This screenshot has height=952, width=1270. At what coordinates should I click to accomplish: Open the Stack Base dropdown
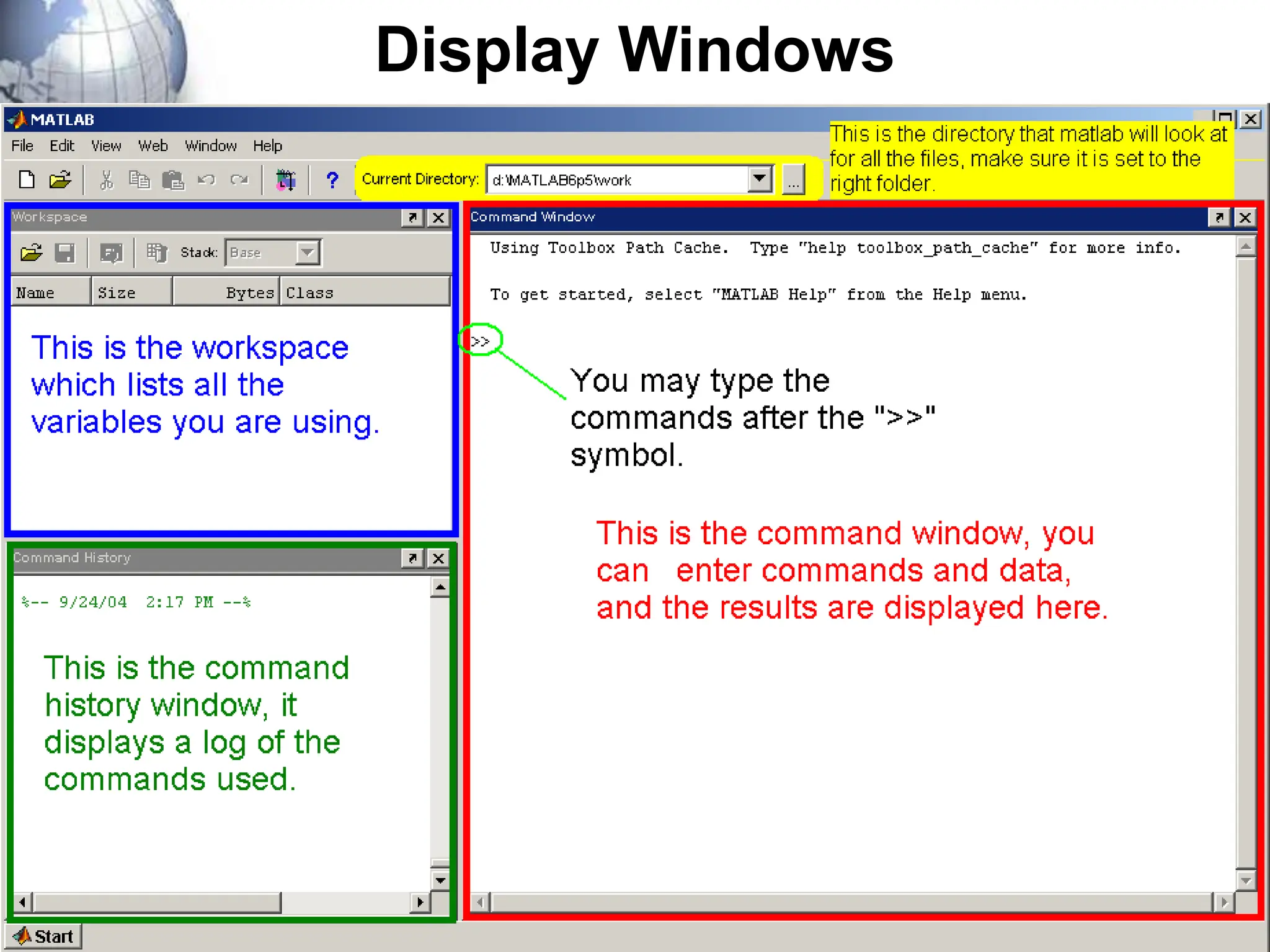tap(307, 253)
